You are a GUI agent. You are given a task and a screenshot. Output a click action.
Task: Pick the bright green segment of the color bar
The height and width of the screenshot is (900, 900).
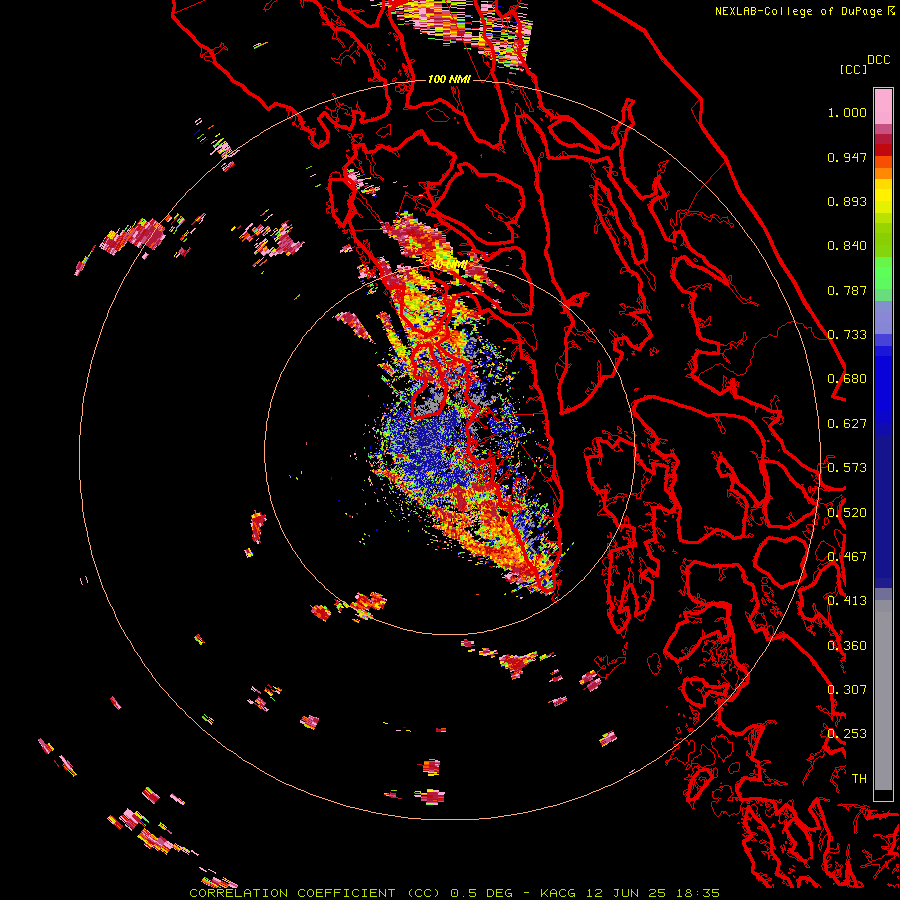pyautogui.click(x=883, y=273)
